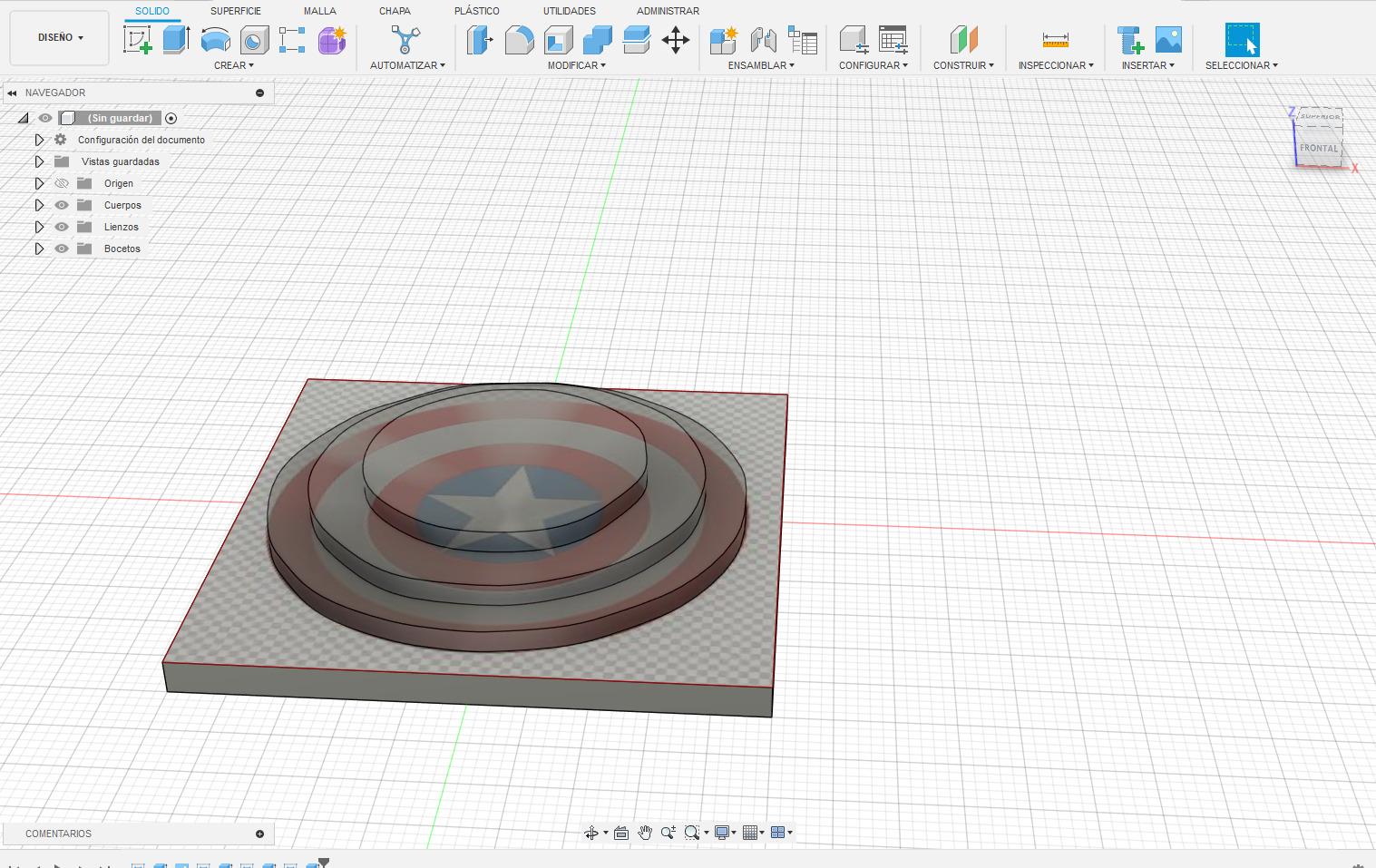Click the Configure model icon
This screenshot has width=1376, height=868.
tap(854, 40)
